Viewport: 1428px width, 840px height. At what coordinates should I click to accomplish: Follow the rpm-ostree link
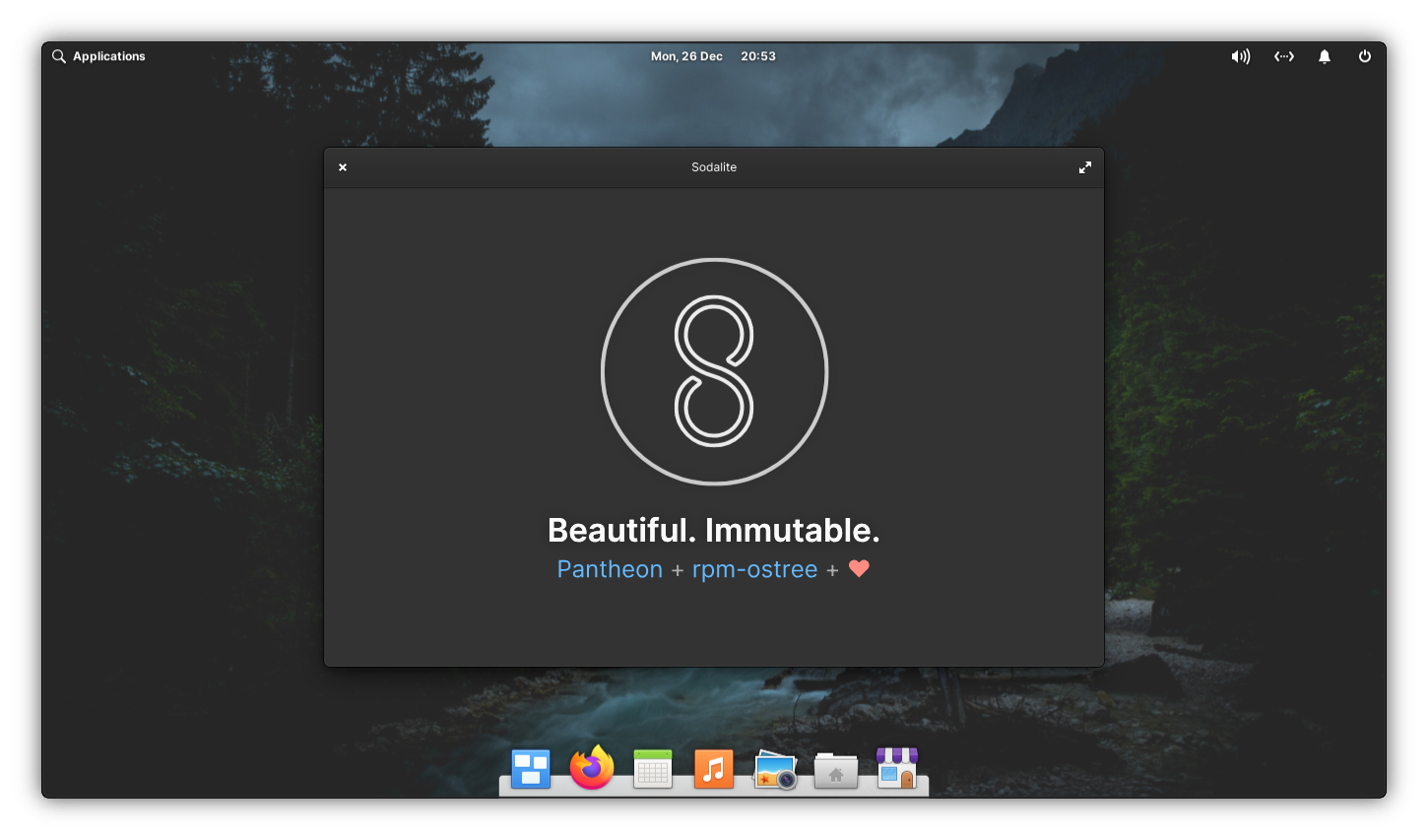pos(754,569)
